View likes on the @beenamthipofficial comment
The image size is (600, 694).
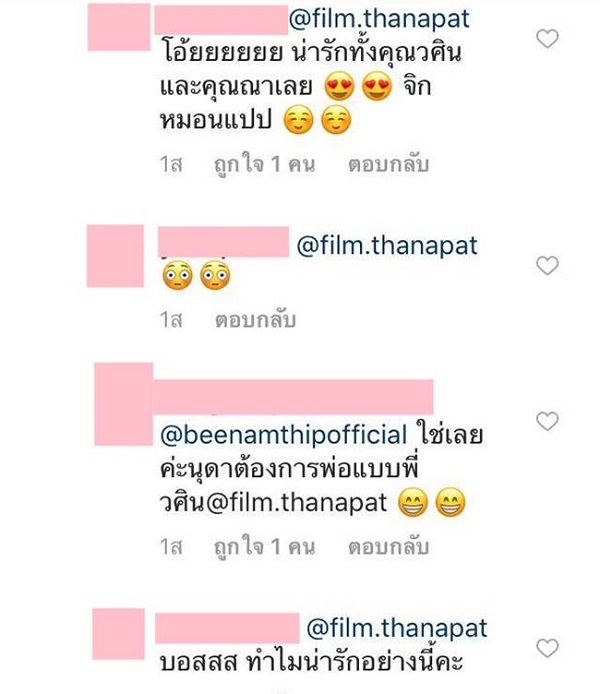264,547
